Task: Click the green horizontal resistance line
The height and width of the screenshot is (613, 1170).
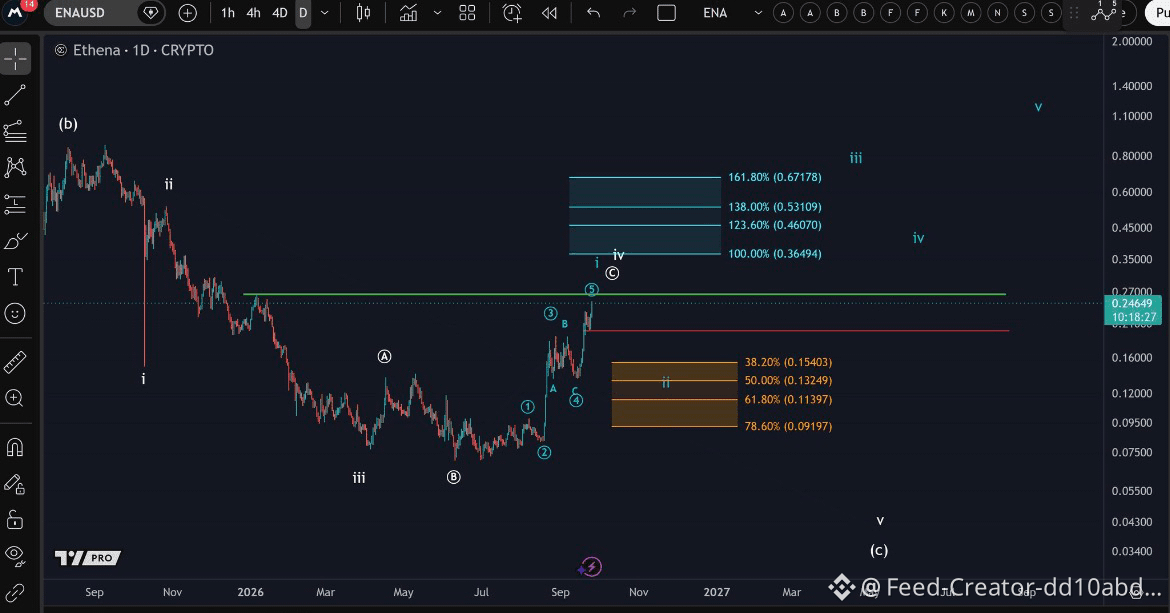Action: 624,295
